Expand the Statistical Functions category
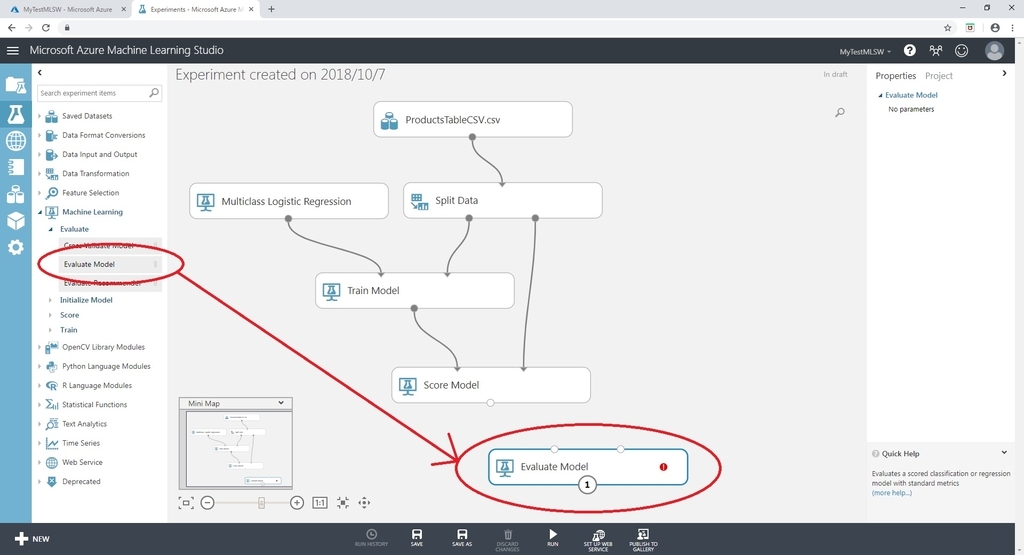The image size is (1024, 555). pos(39,405)
